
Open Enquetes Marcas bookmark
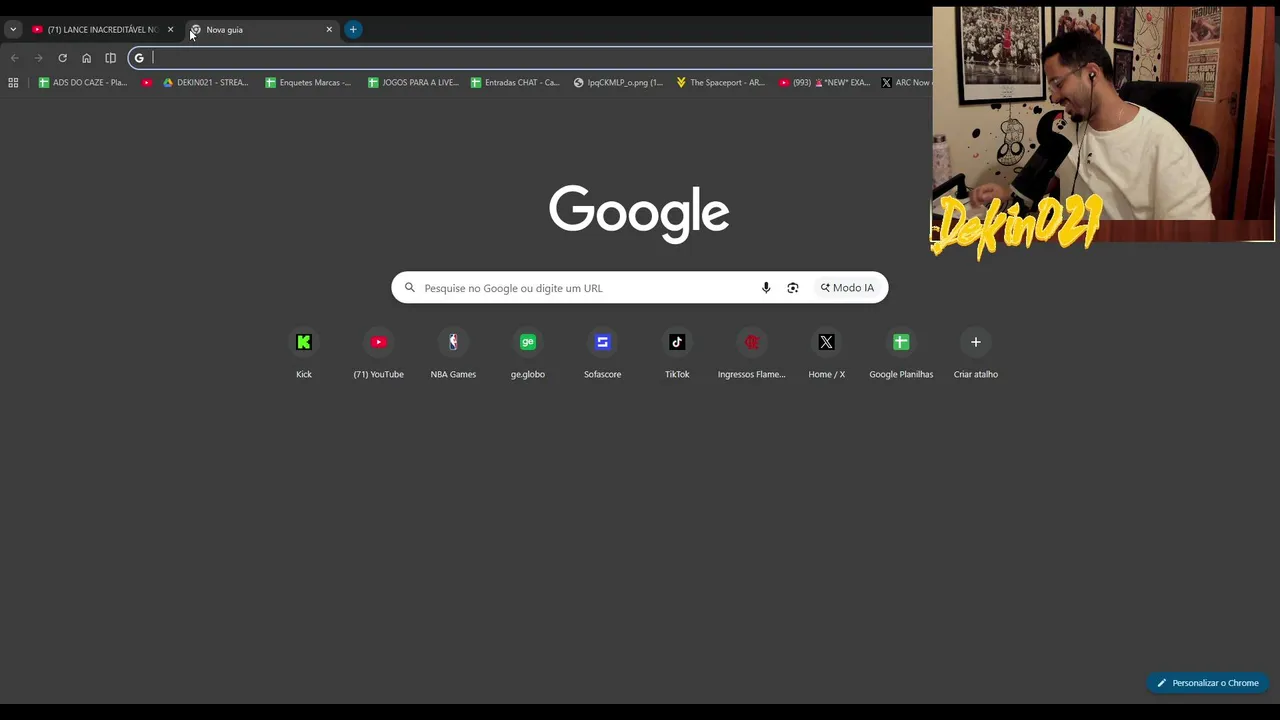tap(308, 83)
